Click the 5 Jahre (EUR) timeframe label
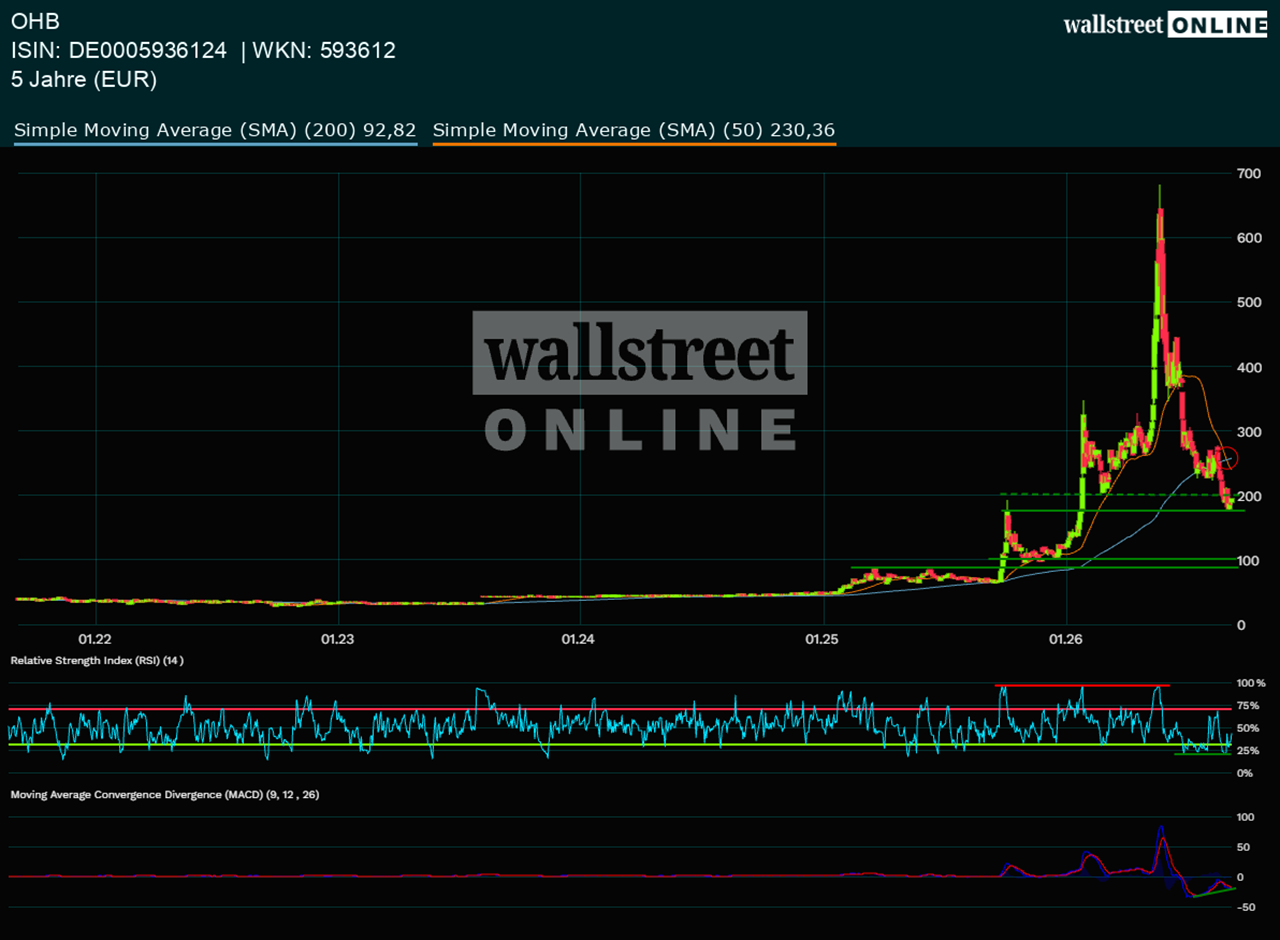1280x940 pixels. coord(84,80)
